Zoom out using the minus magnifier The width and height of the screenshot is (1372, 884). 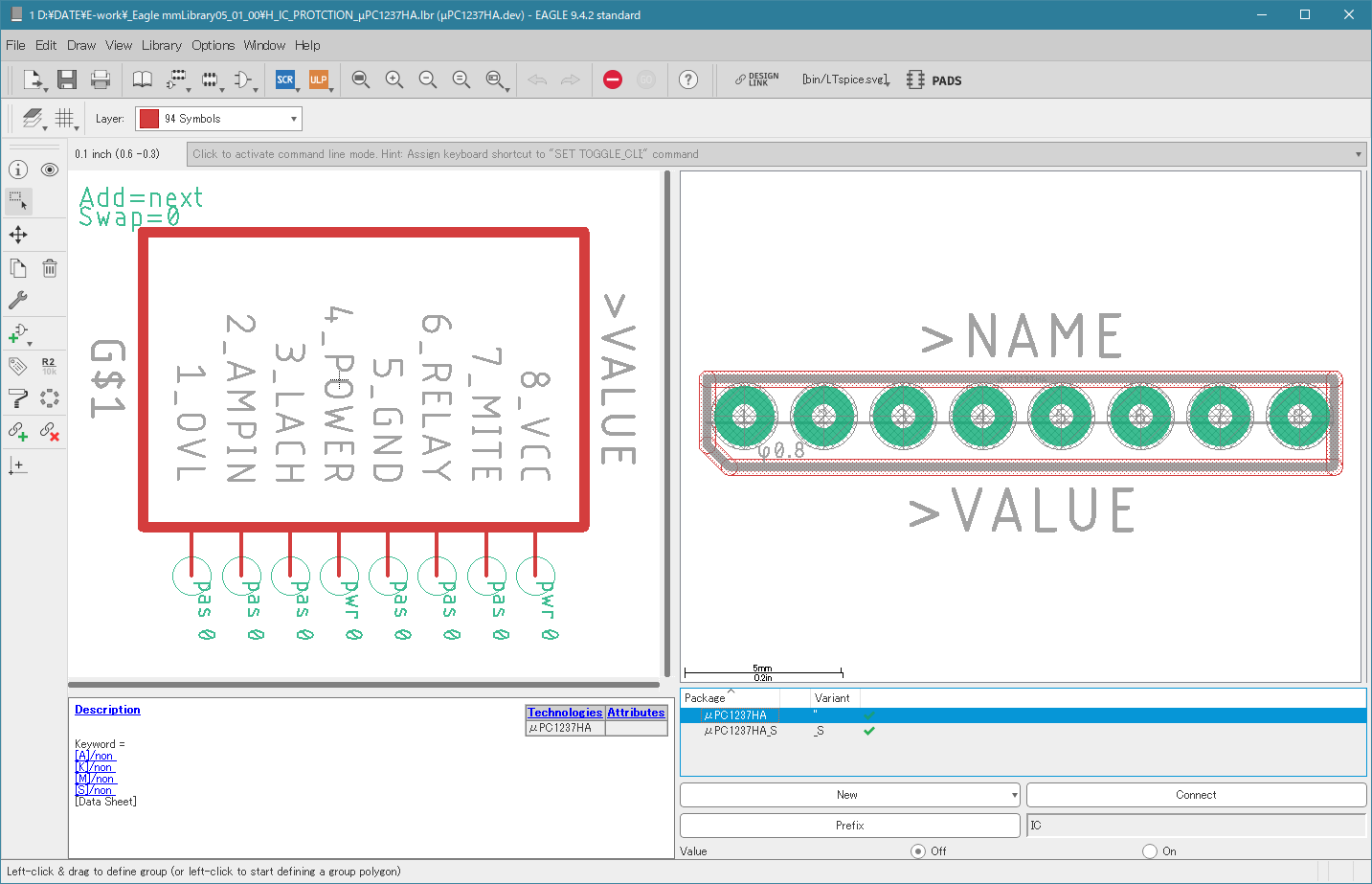(x=428, y=79)
